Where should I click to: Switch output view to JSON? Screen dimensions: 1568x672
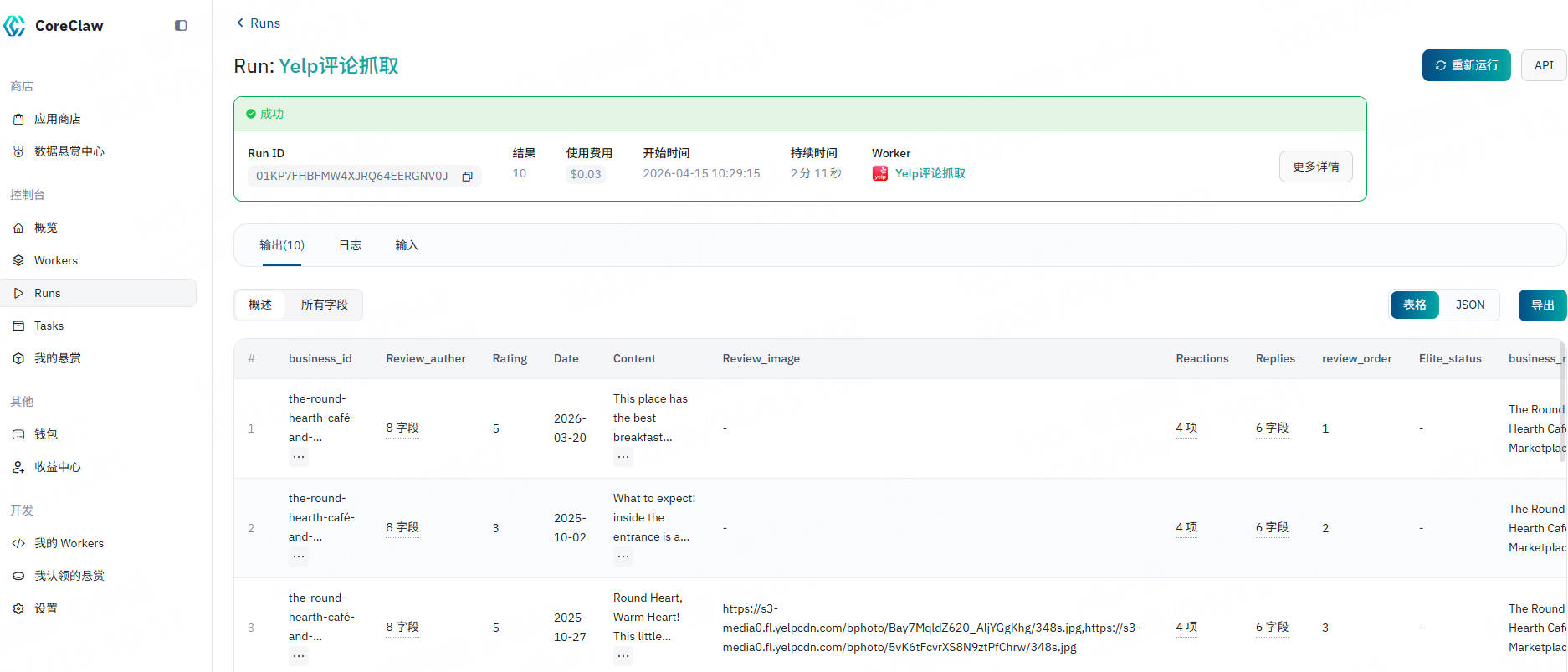[1469, 305]
